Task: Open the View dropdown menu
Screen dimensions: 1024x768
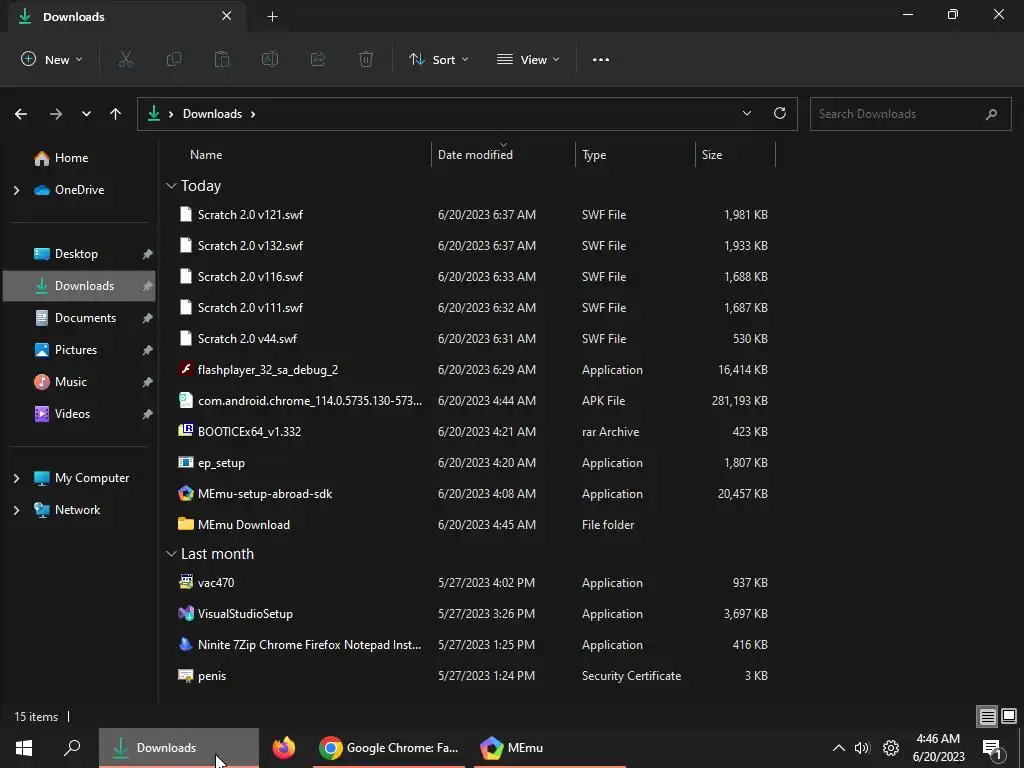Action: 528,59
